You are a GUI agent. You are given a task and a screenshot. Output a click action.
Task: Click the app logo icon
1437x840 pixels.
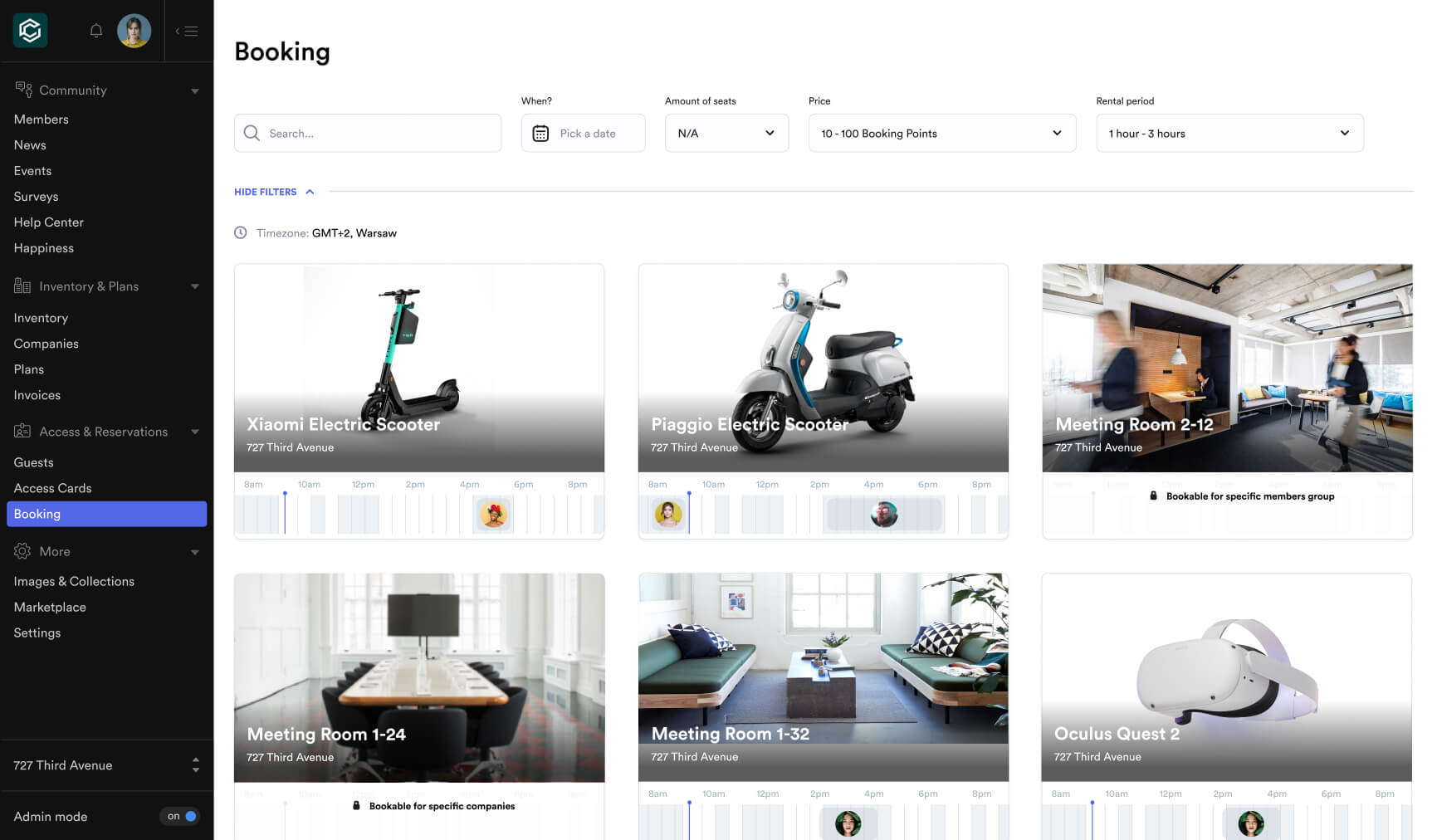click(31, 31)
